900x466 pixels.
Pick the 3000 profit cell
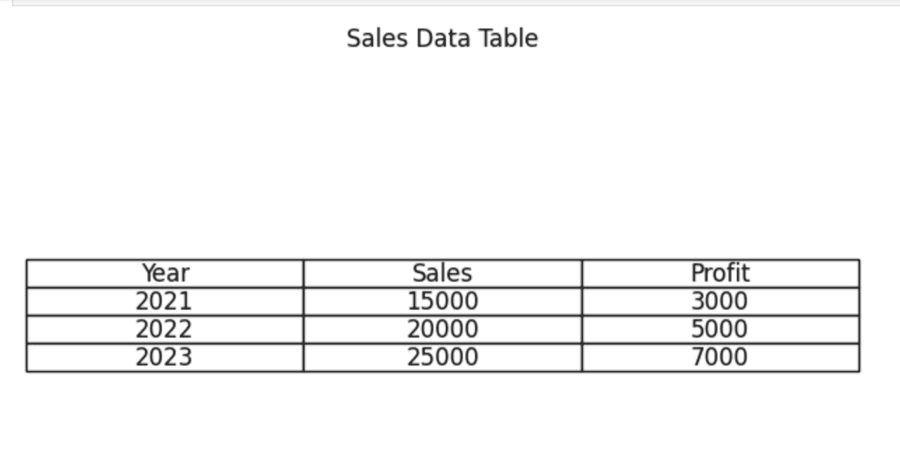coord(721,301)
